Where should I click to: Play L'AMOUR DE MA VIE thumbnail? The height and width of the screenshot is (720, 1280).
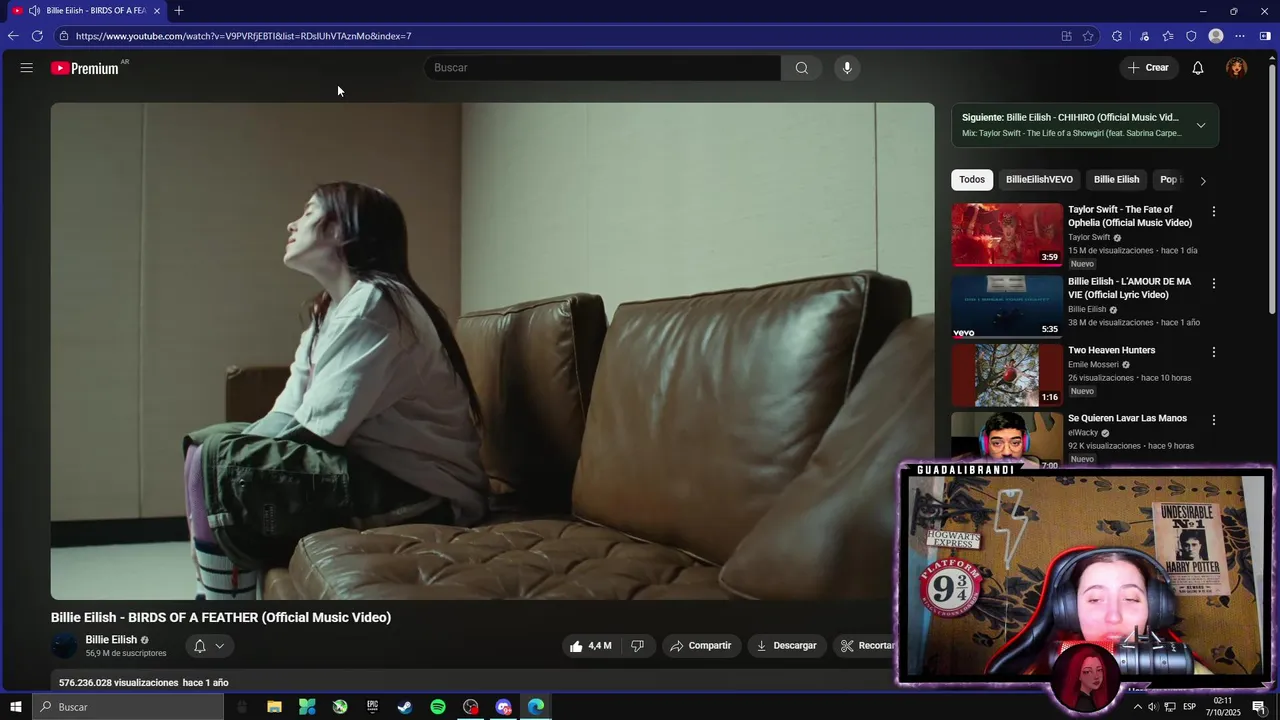pyautogui.click(x=1007, y=307)
